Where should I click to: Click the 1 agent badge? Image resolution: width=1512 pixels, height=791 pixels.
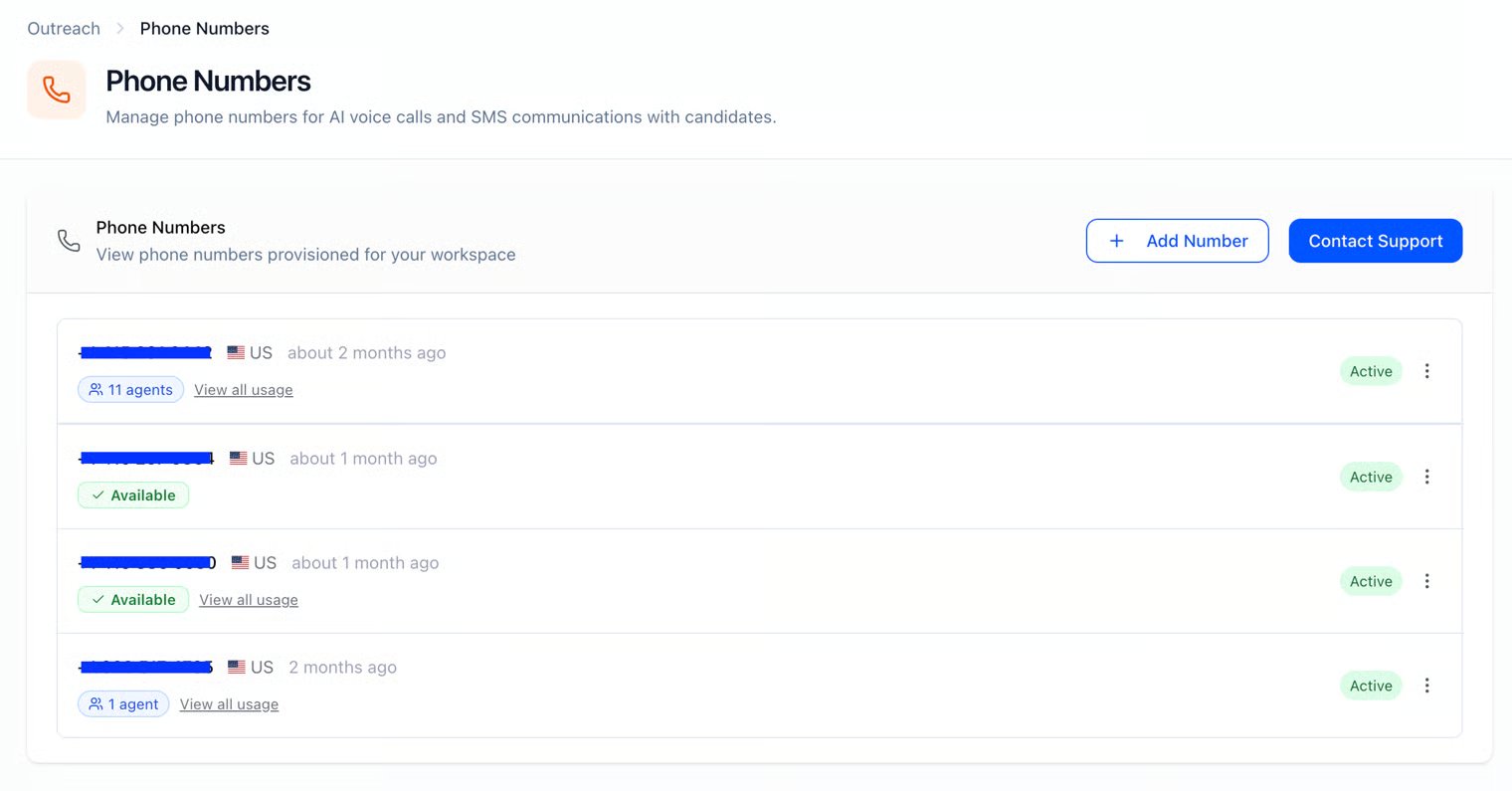click(x=123, y=704)
